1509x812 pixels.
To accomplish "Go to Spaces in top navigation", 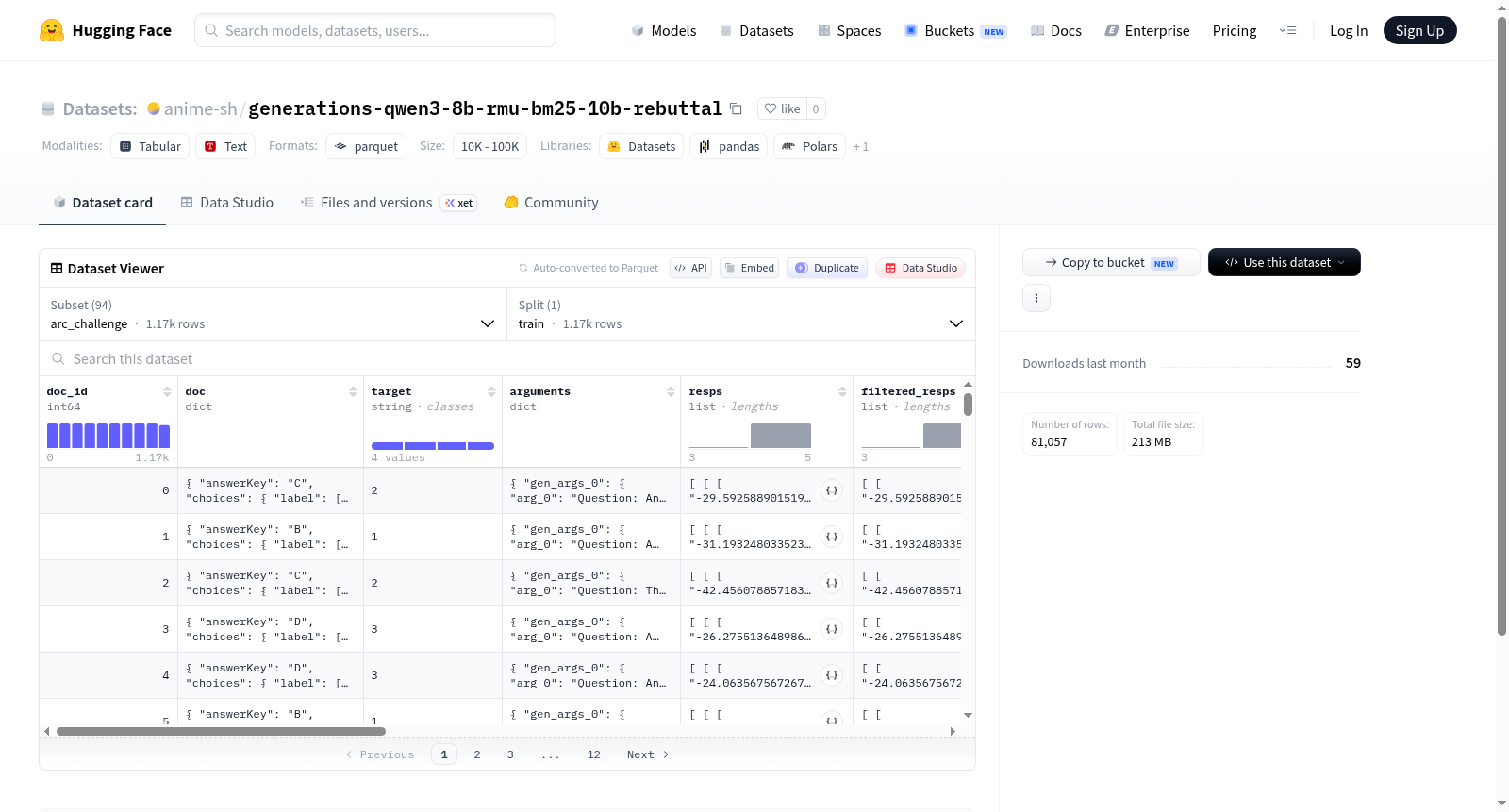I will pos(850,30).
